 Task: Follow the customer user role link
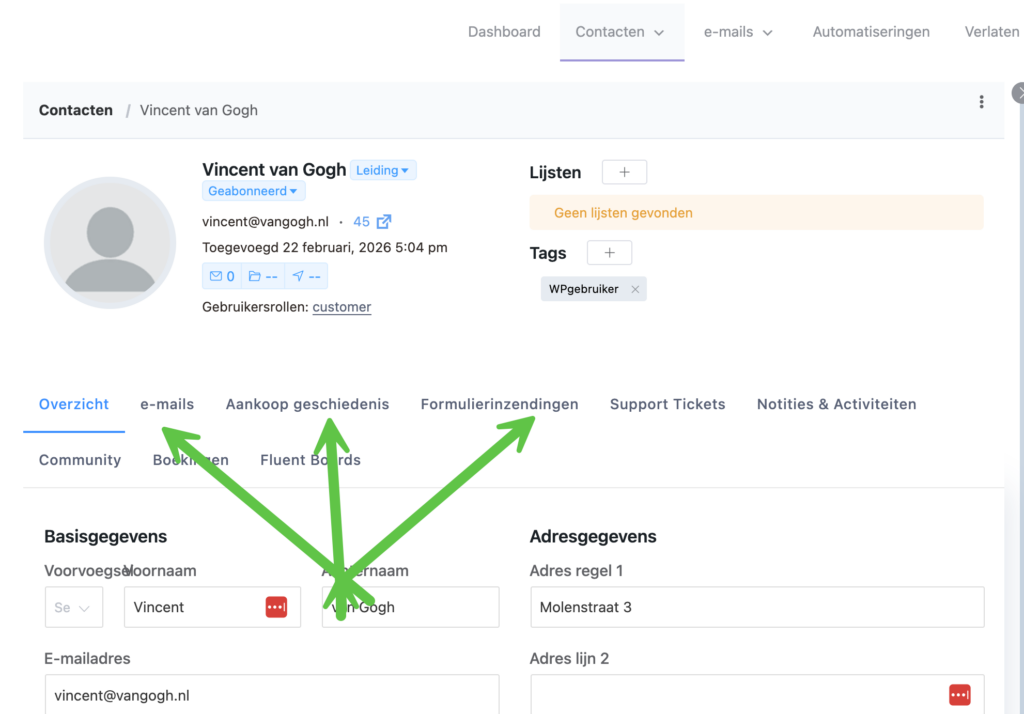(x=341, y=307)
